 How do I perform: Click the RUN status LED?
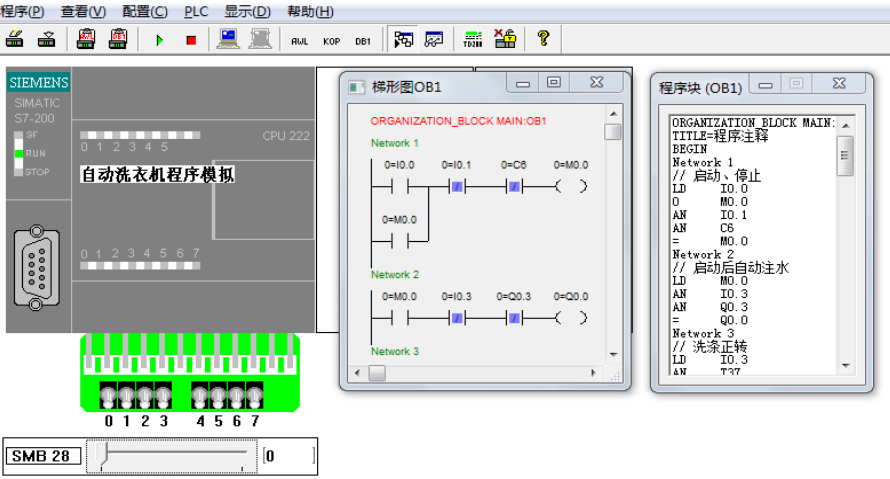pos(19,153)
